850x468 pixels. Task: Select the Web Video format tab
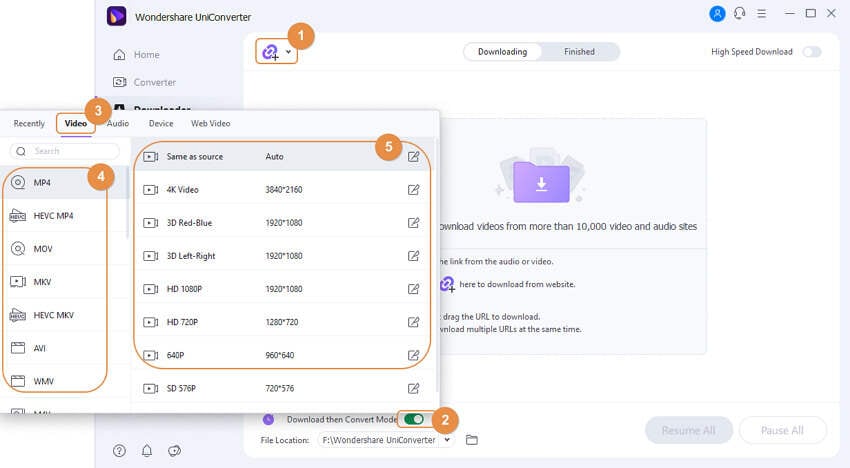(x=210, y=124)
